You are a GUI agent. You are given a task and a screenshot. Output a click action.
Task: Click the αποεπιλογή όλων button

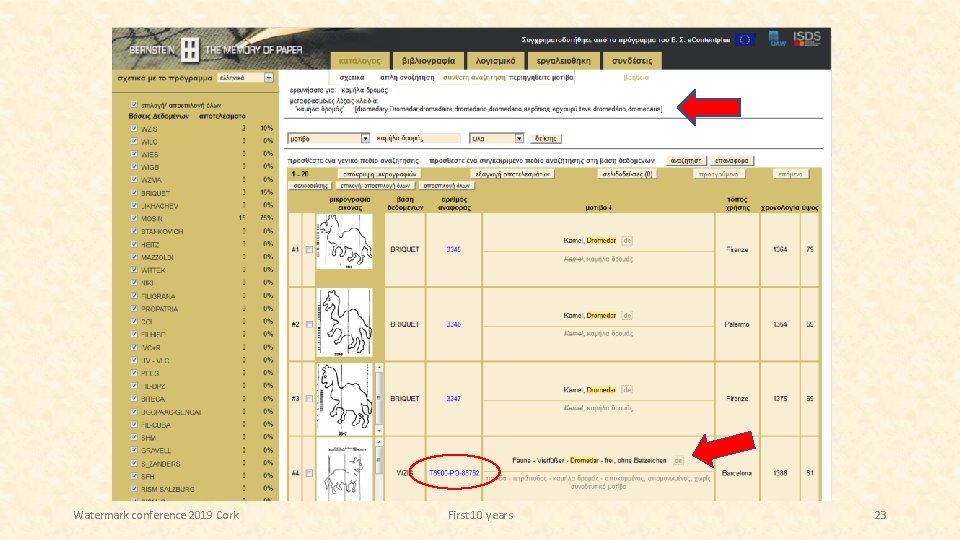[446, 186]
